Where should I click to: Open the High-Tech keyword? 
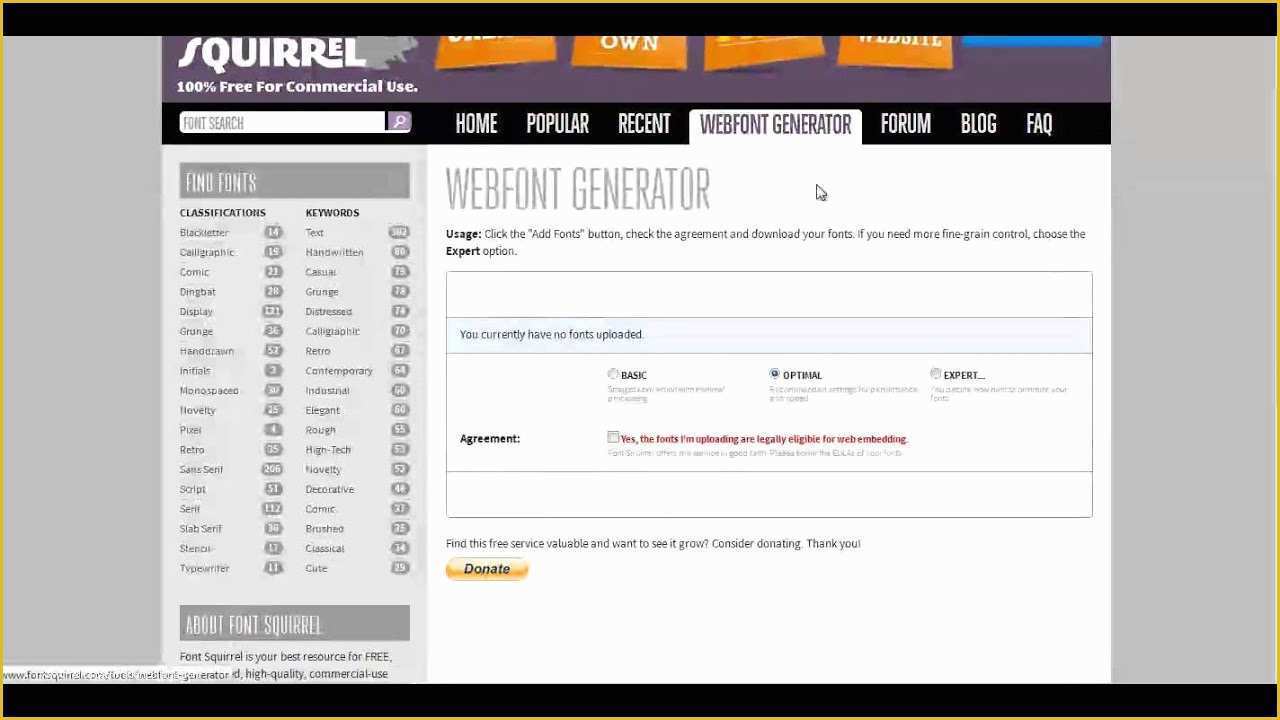[x=328, y=450]
